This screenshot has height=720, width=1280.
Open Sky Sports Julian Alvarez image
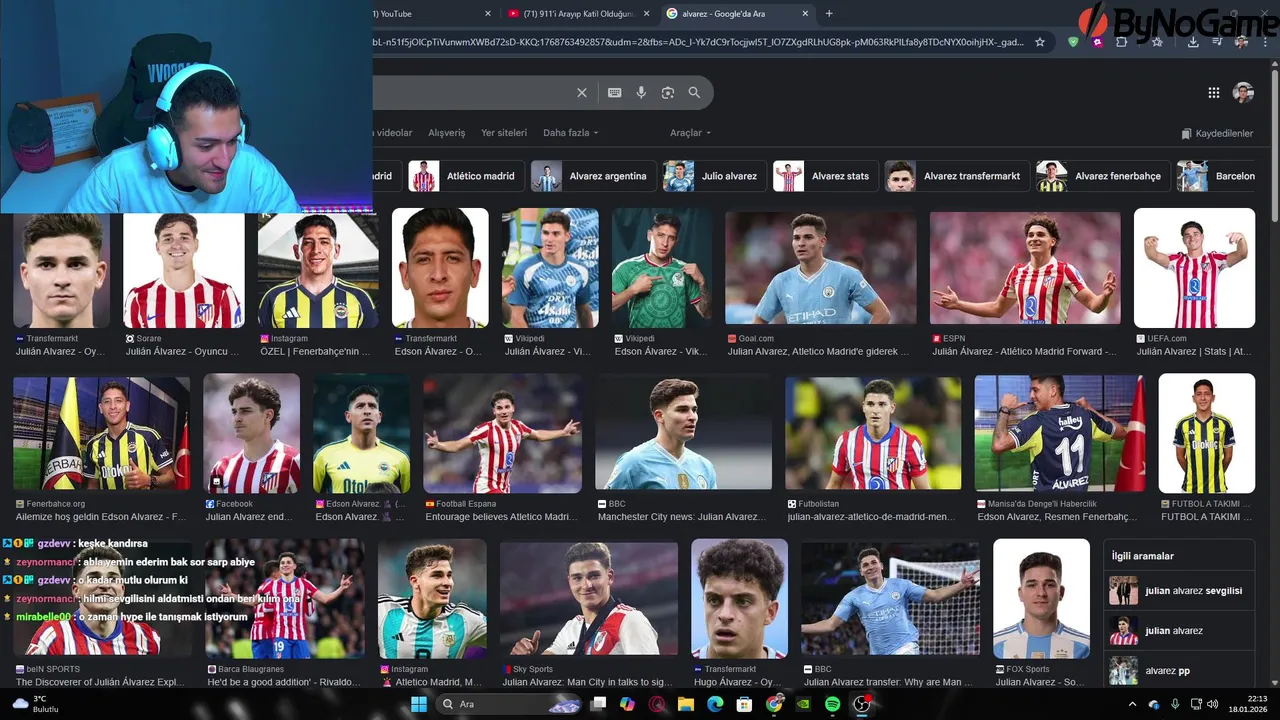click(x=590, y=598)
